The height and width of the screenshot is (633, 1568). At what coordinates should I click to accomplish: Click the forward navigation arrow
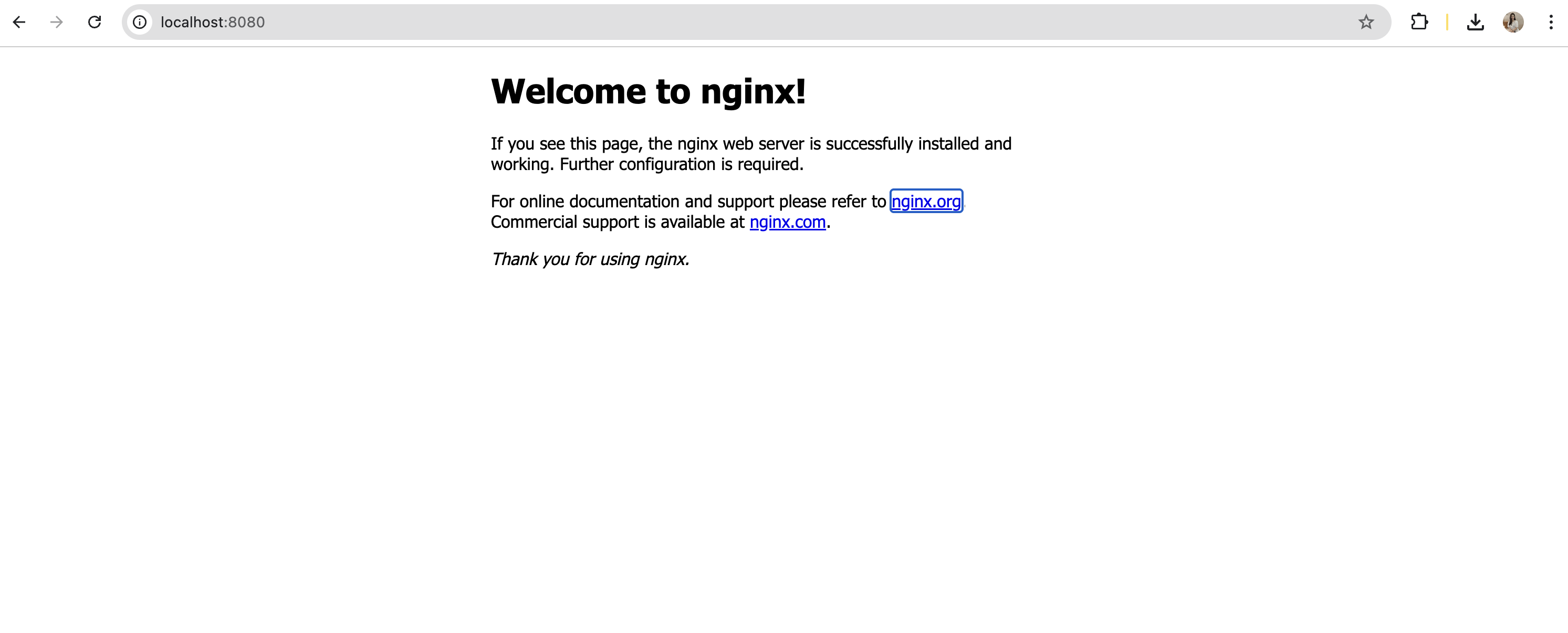click(x=57, y=23)
